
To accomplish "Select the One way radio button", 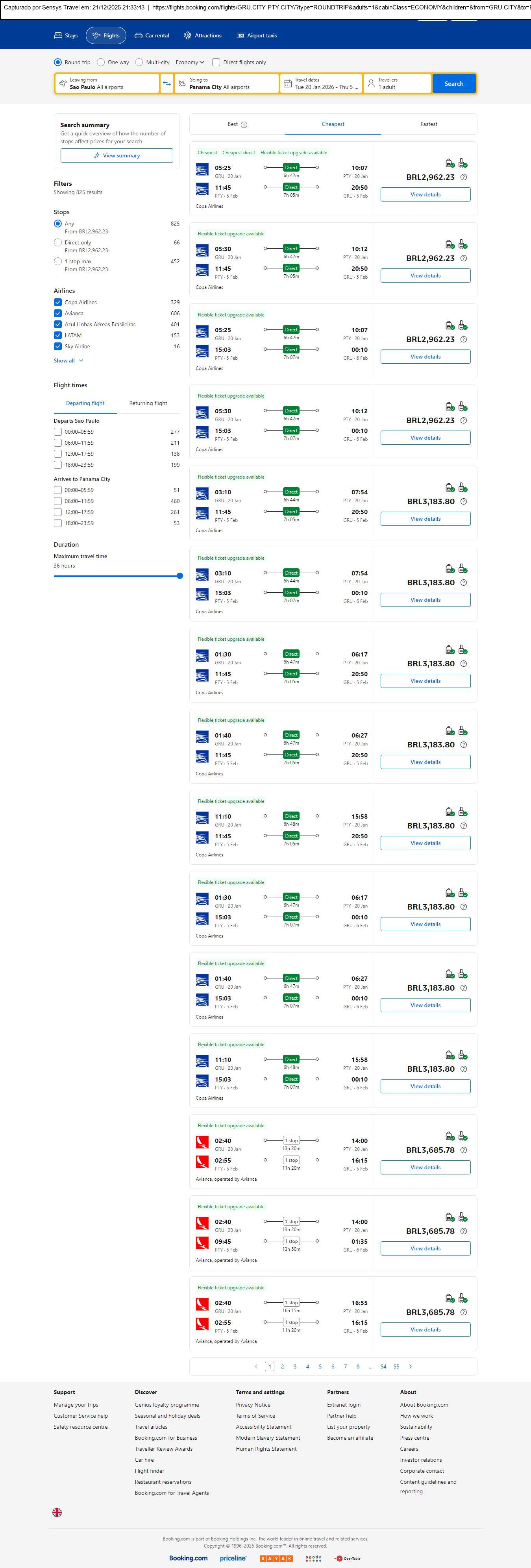I will click(x=101, y=62).
